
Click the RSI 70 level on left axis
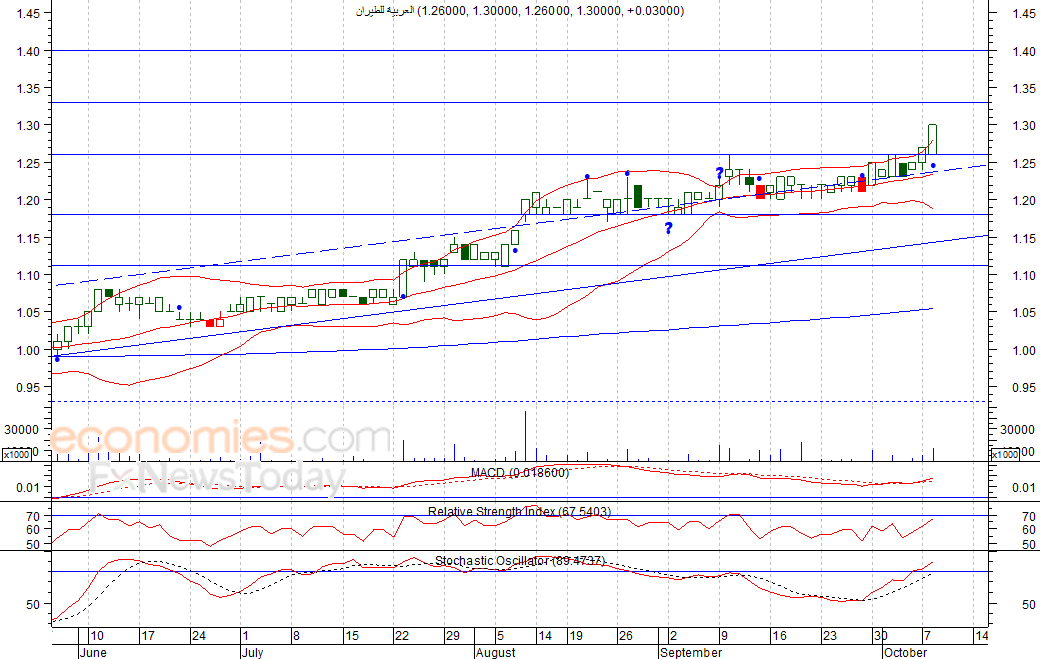(x=33, y=516)
